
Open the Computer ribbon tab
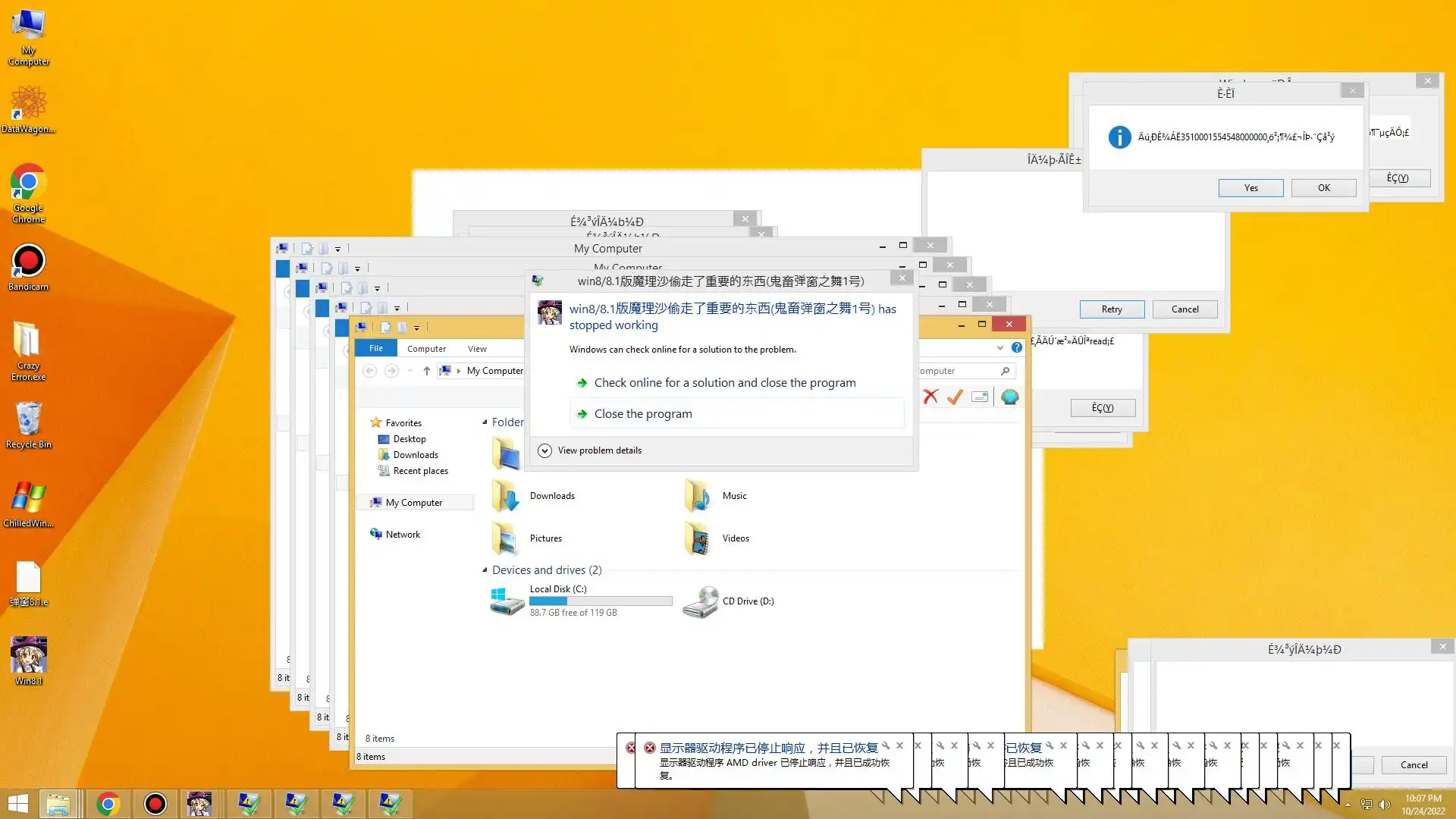coord(426,349)
